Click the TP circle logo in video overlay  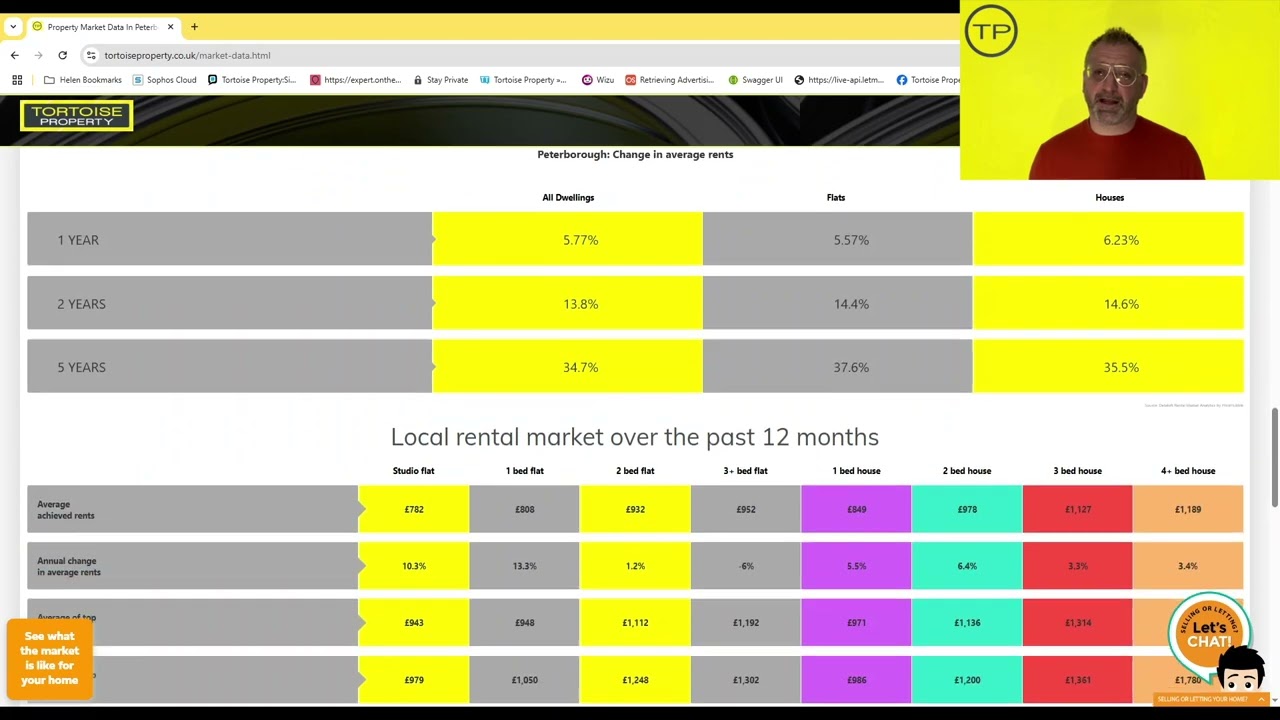pos(991,31)
